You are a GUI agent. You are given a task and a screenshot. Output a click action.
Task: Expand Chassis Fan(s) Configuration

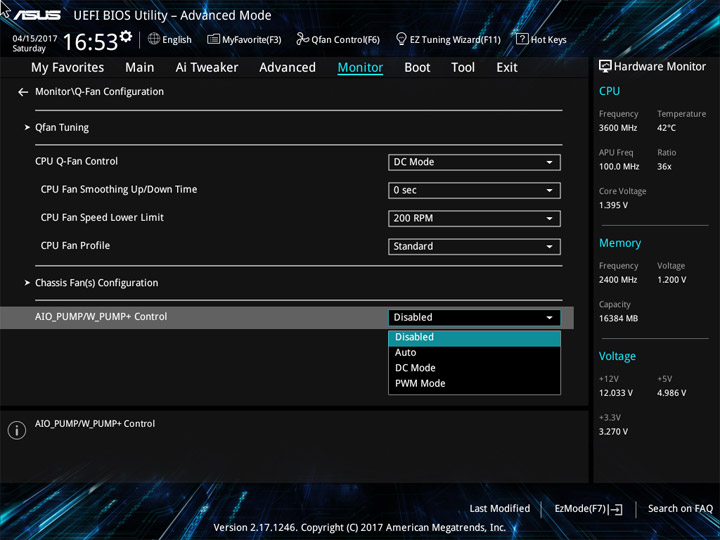click(x=96, y=283)
